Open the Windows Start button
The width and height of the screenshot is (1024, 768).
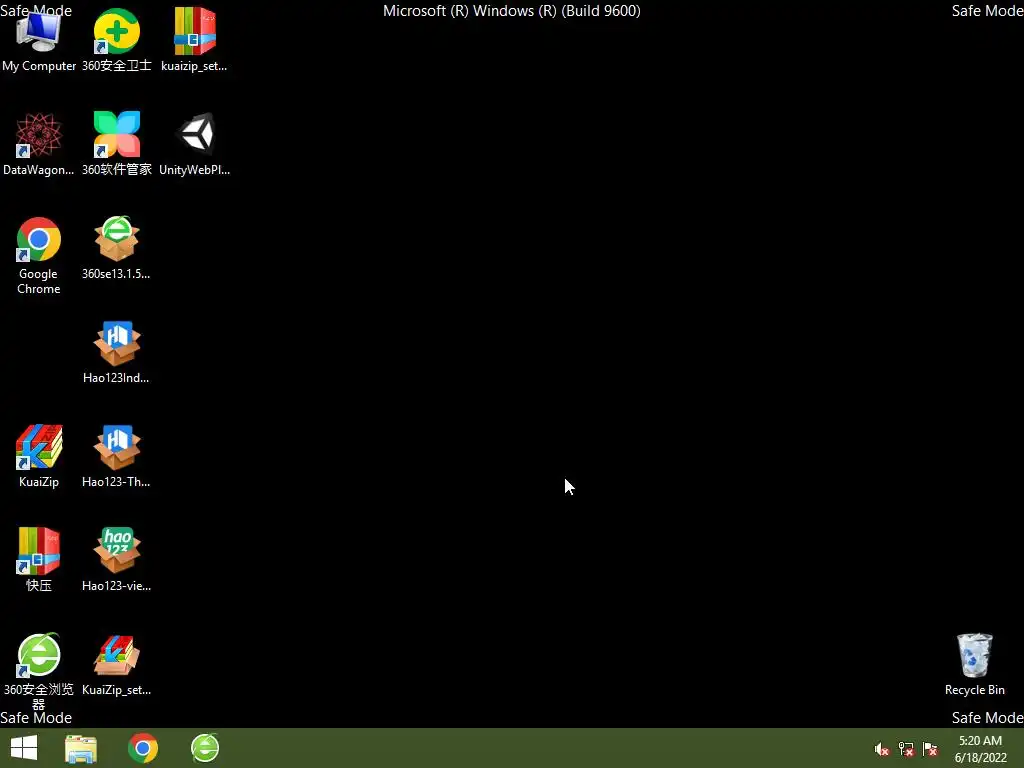click(x=24, y=748)
